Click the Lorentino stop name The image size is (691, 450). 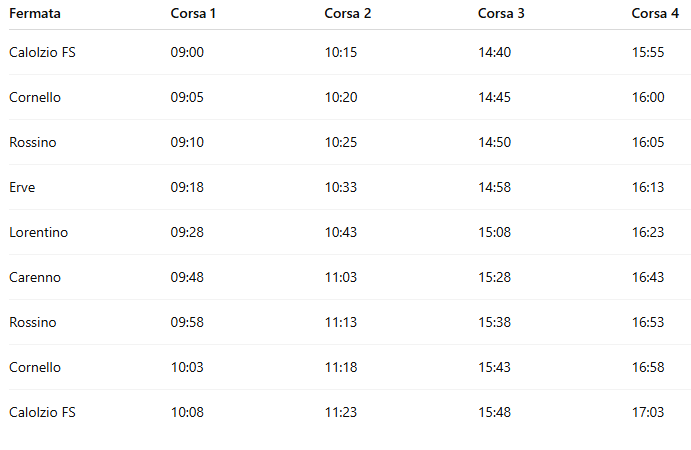pyautogui.click(x=38, y=232)
